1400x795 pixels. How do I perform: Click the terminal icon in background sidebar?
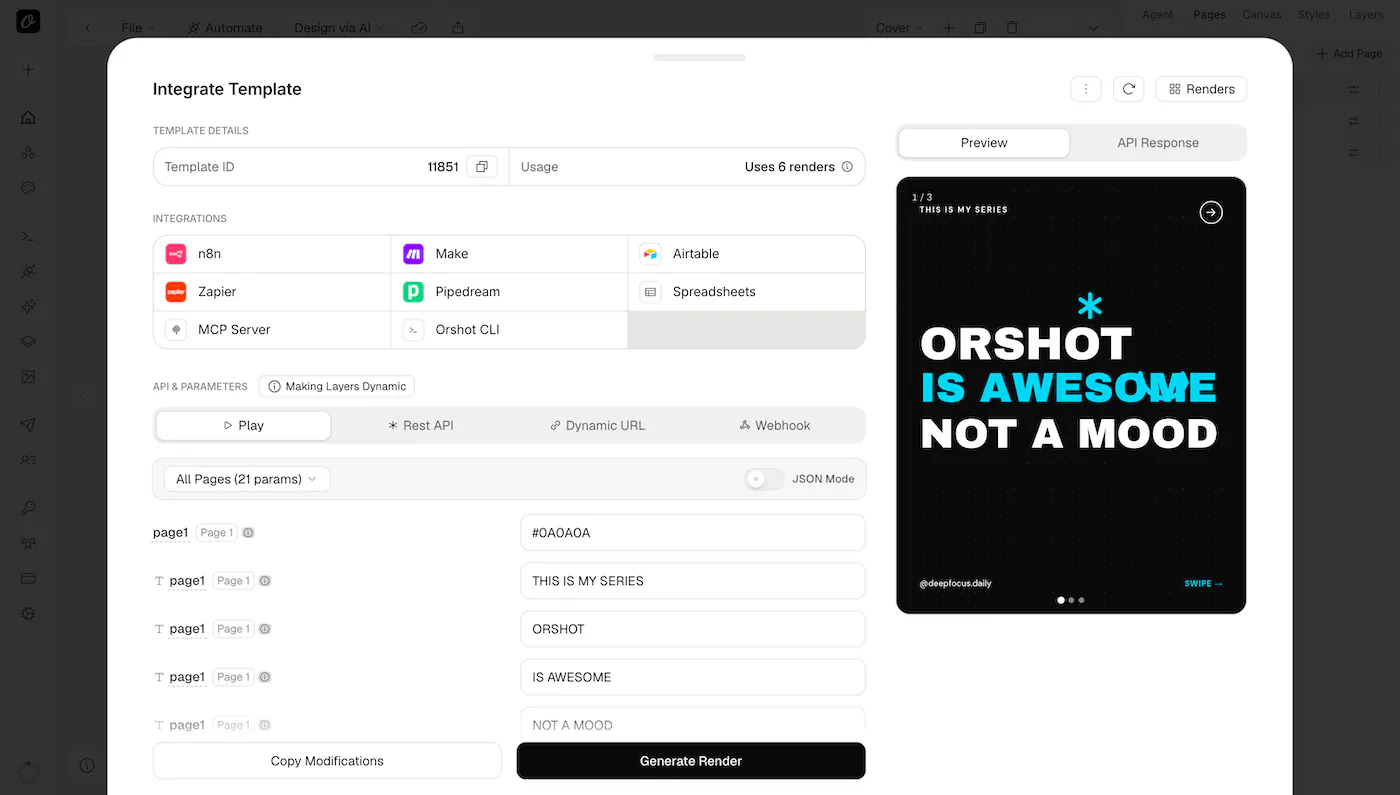(28, 236)
